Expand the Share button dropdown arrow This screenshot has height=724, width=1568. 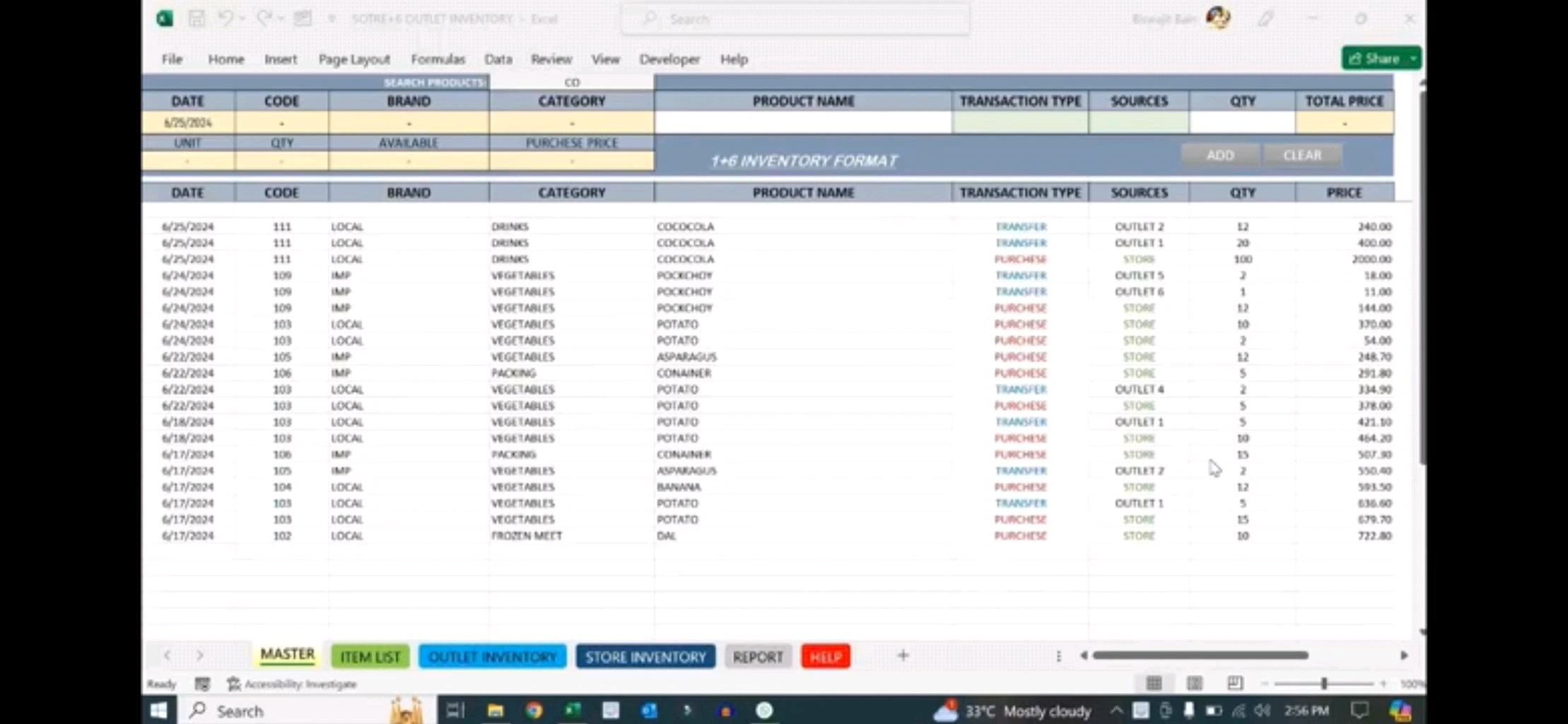click(x=1413, y=58)
